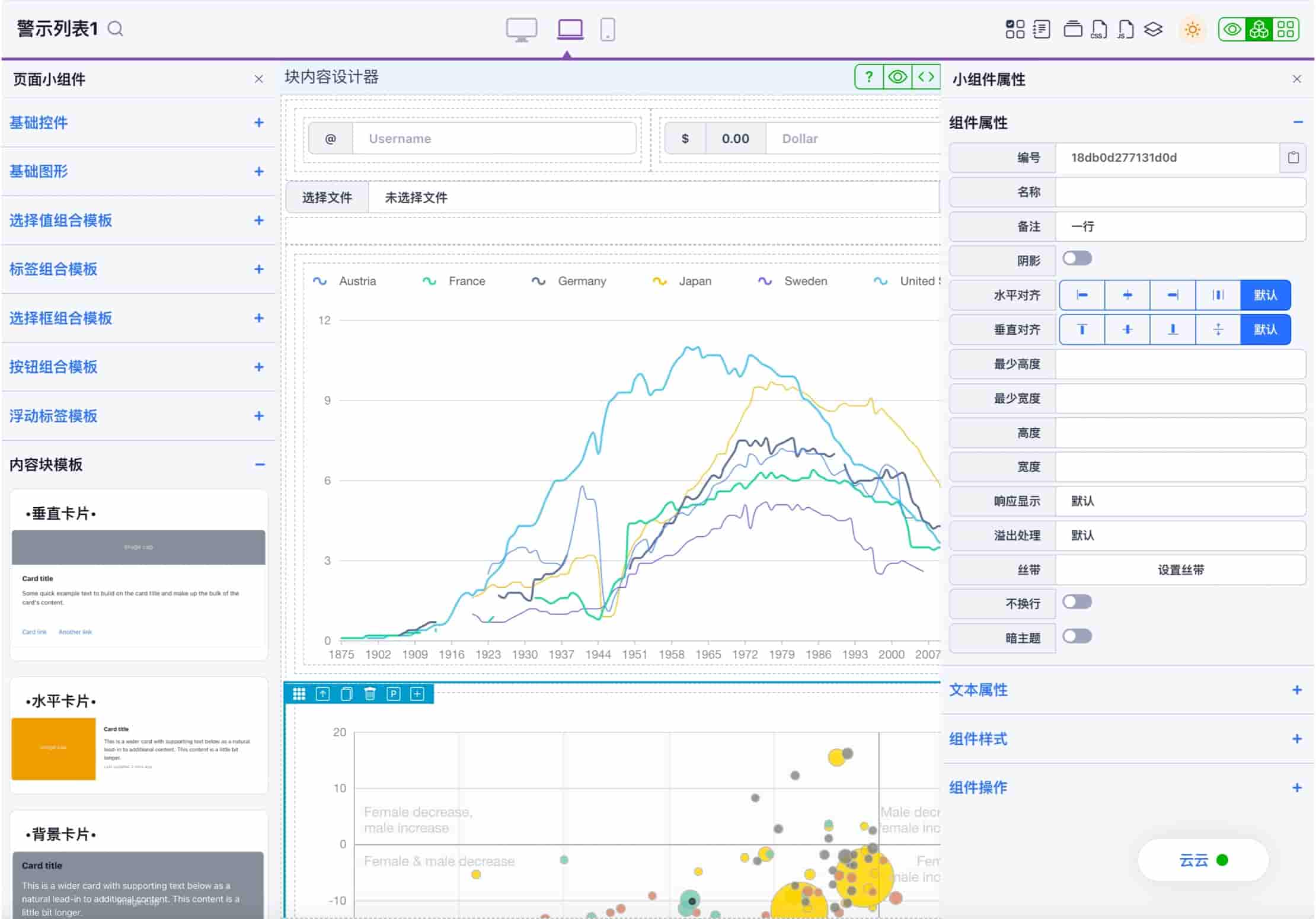Set horizontal align stretch
Screen dimensions: 1316x919
coord(1218,295)
